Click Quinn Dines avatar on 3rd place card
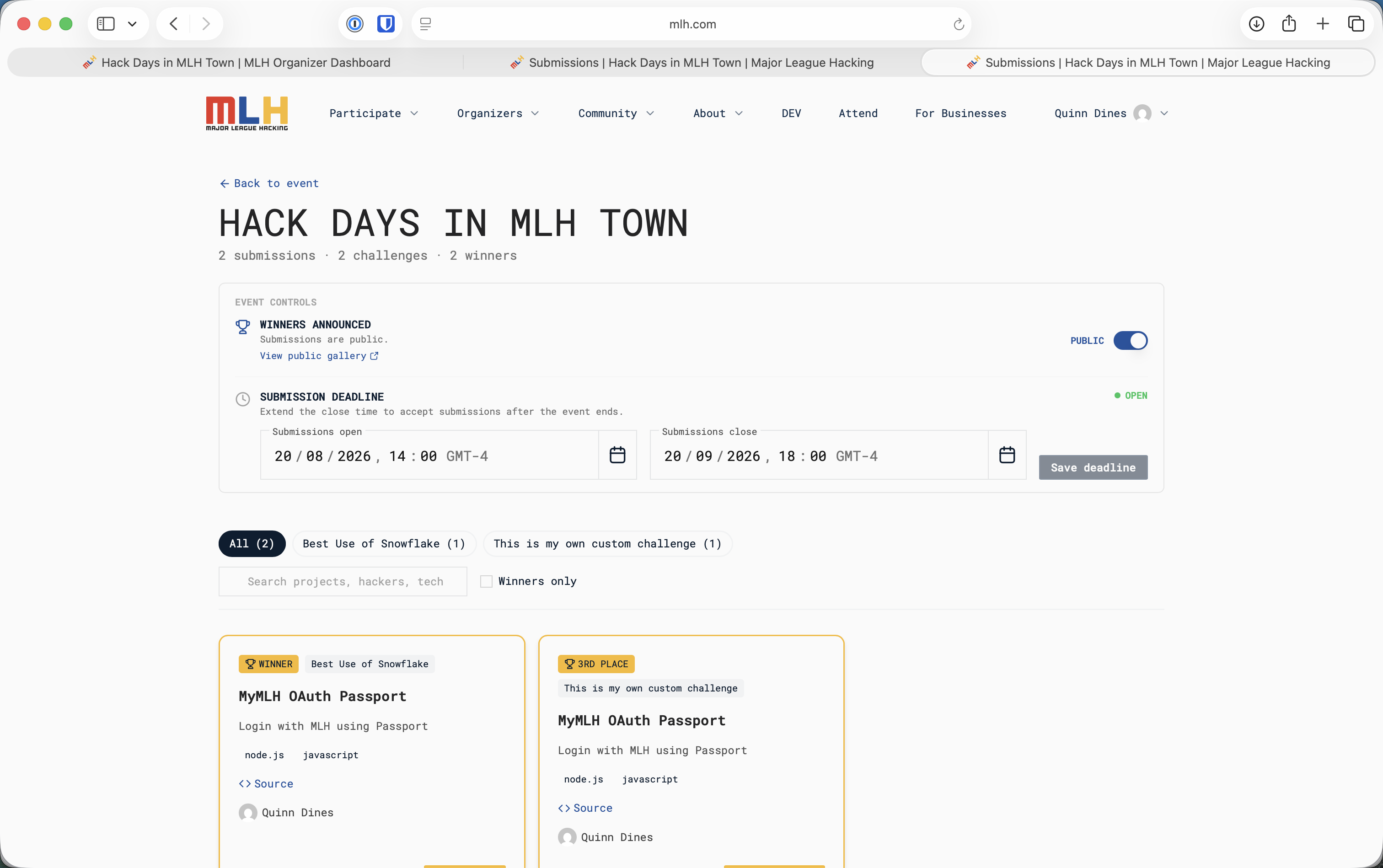This screenshot has height=868, width=1383. point(567,837)
